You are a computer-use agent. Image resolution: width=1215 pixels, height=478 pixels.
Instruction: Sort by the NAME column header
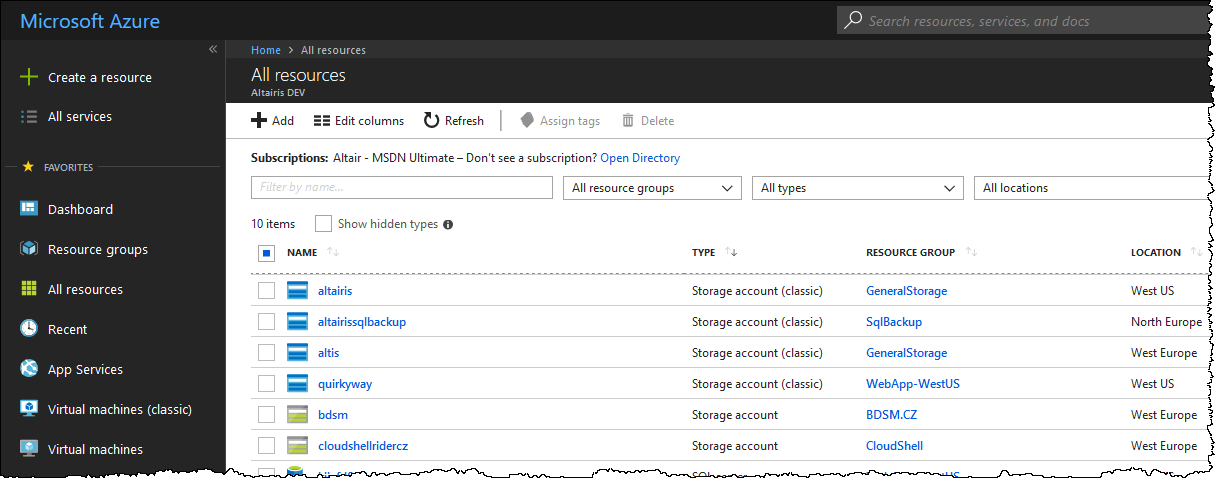tap(302, 253)
